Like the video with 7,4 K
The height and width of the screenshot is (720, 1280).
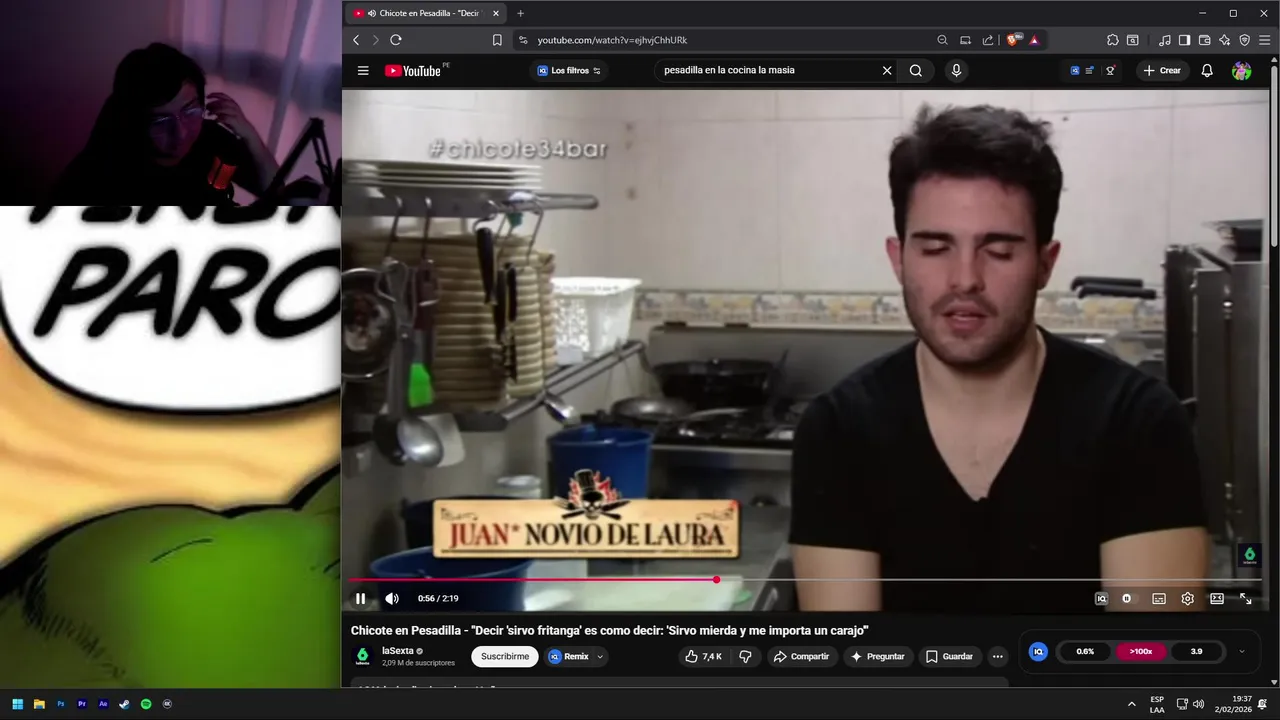[x=703, y=657]
